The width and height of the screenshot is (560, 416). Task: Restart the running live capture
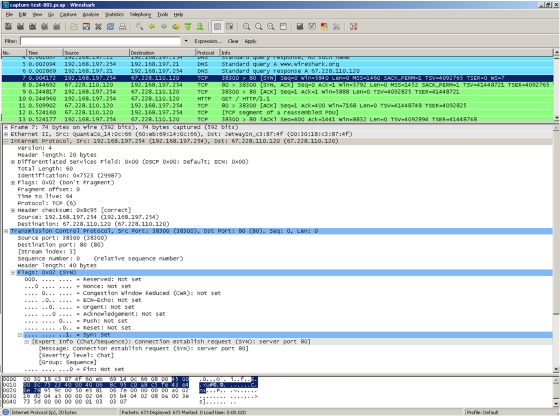pos(56,26)
